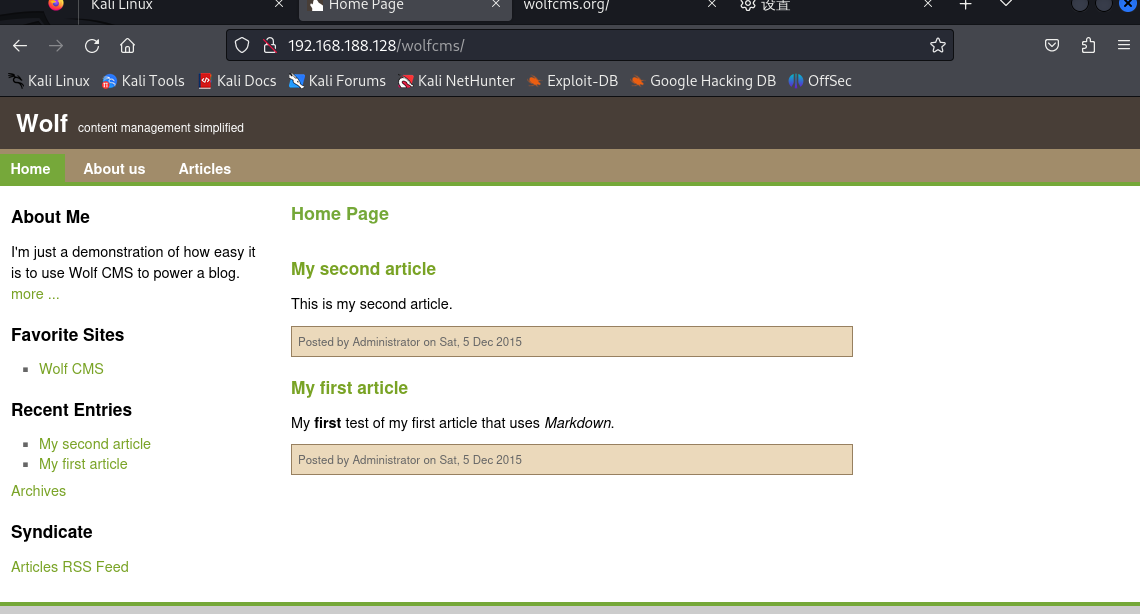Open About us in the site navigation
1140x614 pixels.
114,169
